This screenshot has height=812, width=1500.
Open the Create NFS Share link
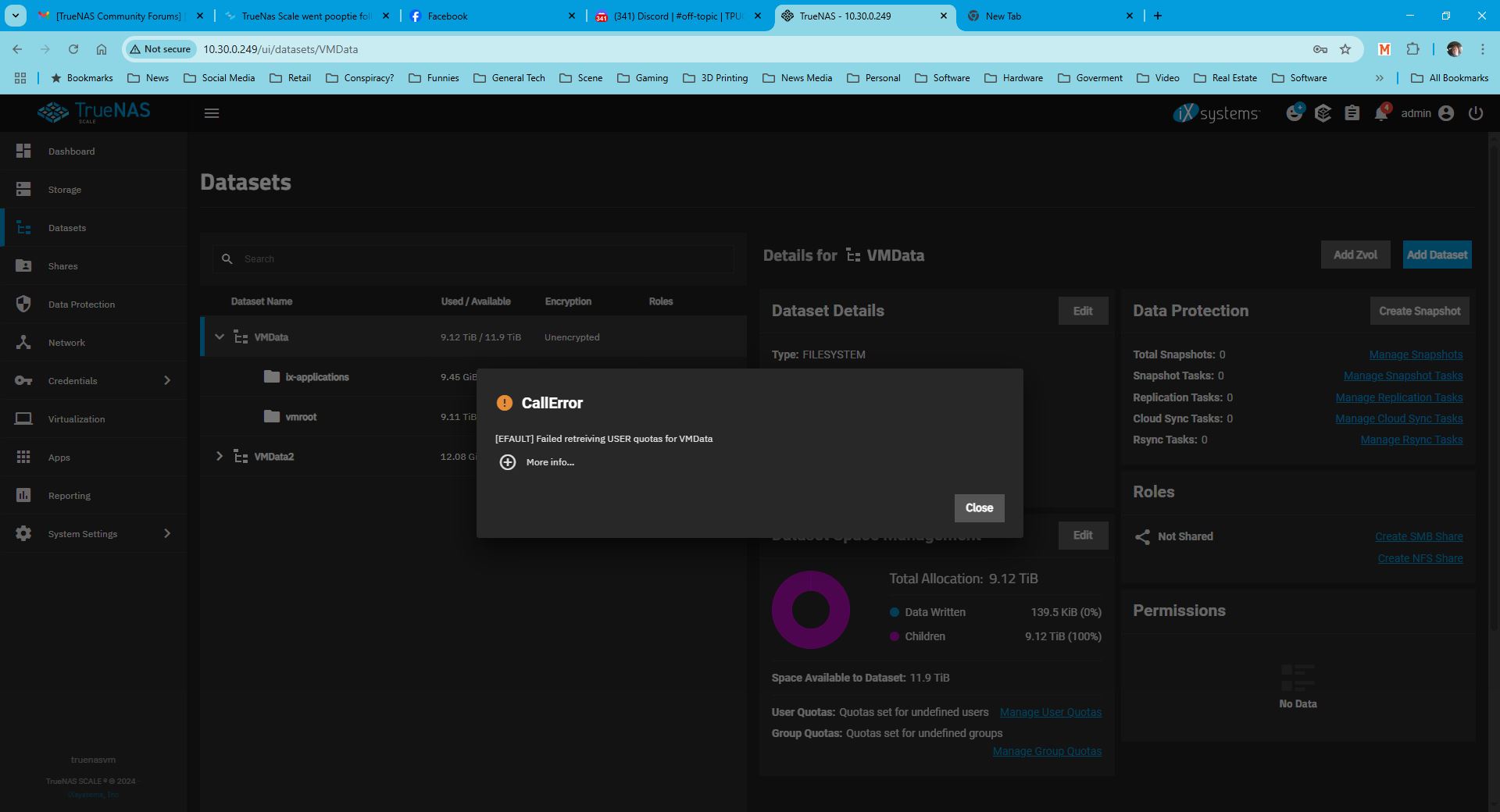pyautogui.click(x=1420, y=558)
